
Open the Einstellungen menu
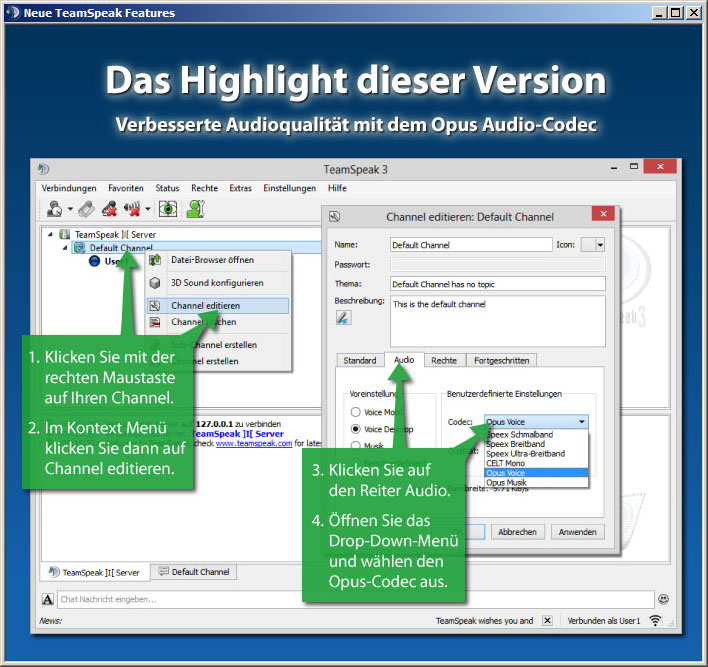click(x=289, y=188)
